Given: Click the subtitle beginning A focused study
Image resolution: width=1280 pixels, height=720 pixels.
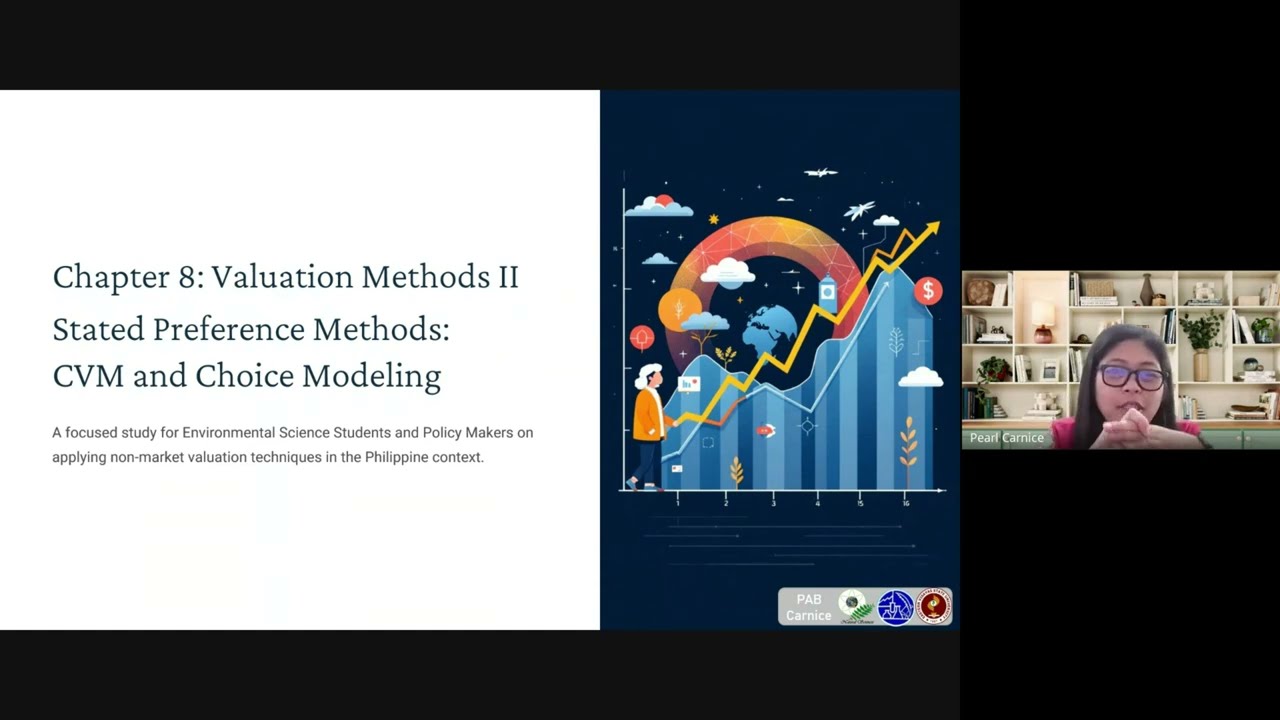Looking at the screenshot, I should pos(293,444).
